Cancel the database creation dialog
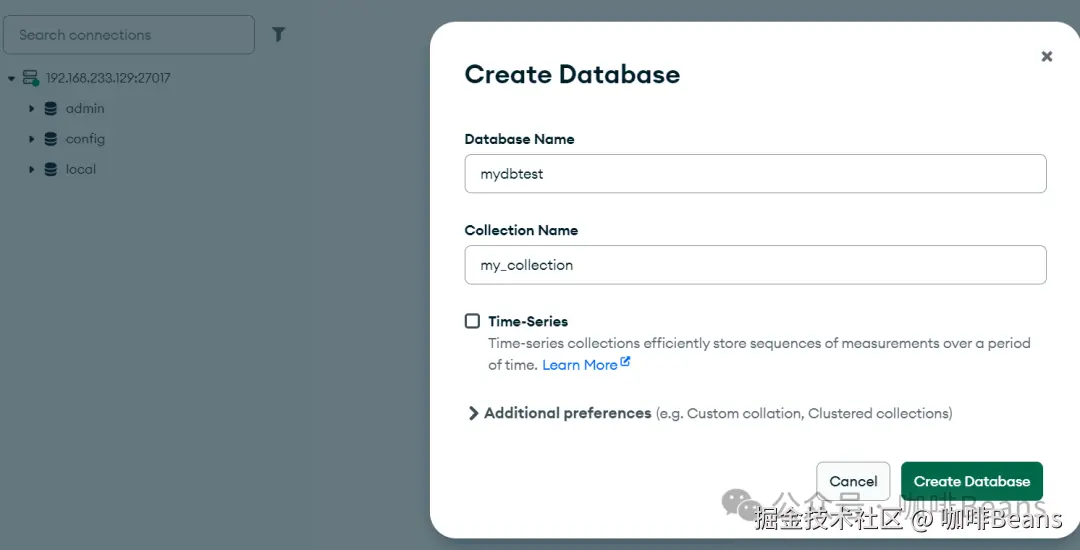1080x550 pixels. 853,481
